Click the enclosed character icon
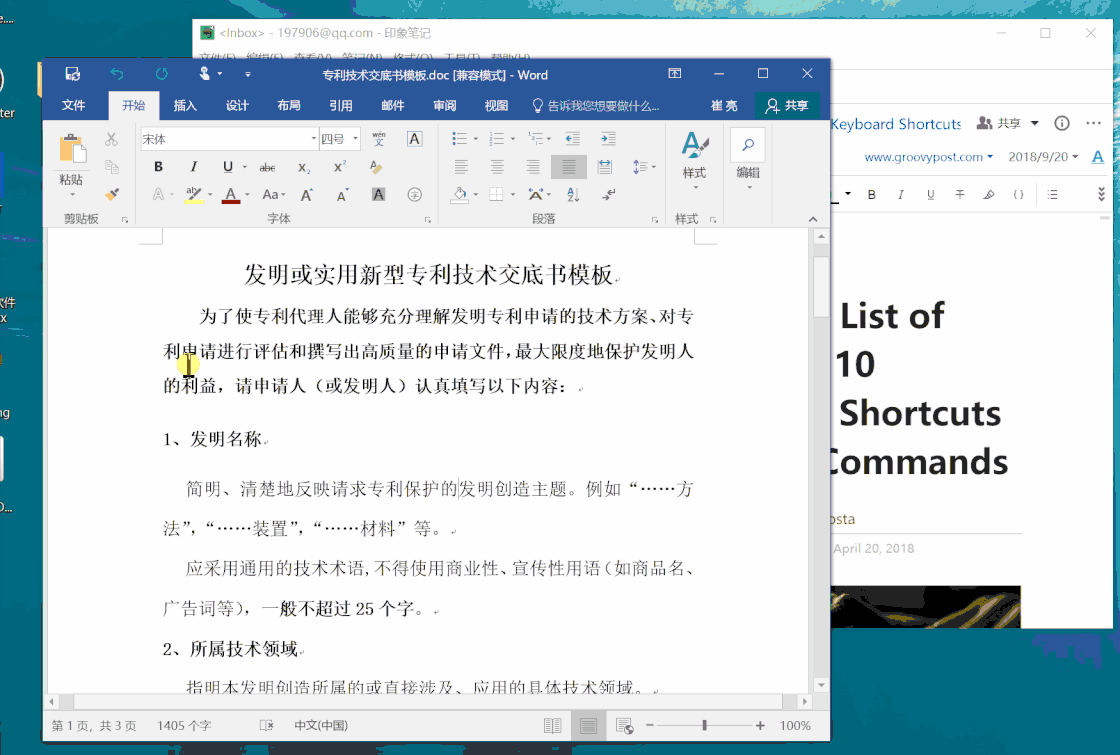 [414, 194]
